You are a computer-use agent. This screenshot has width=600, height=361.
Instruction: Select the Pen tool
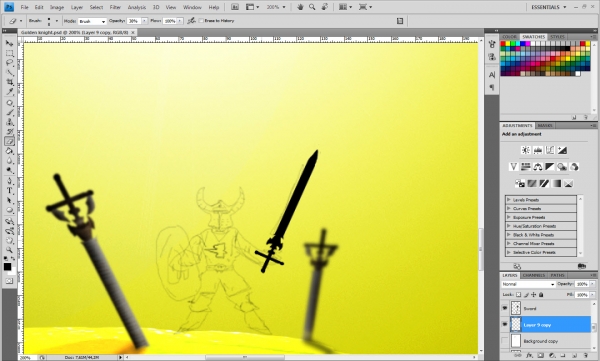9,181
